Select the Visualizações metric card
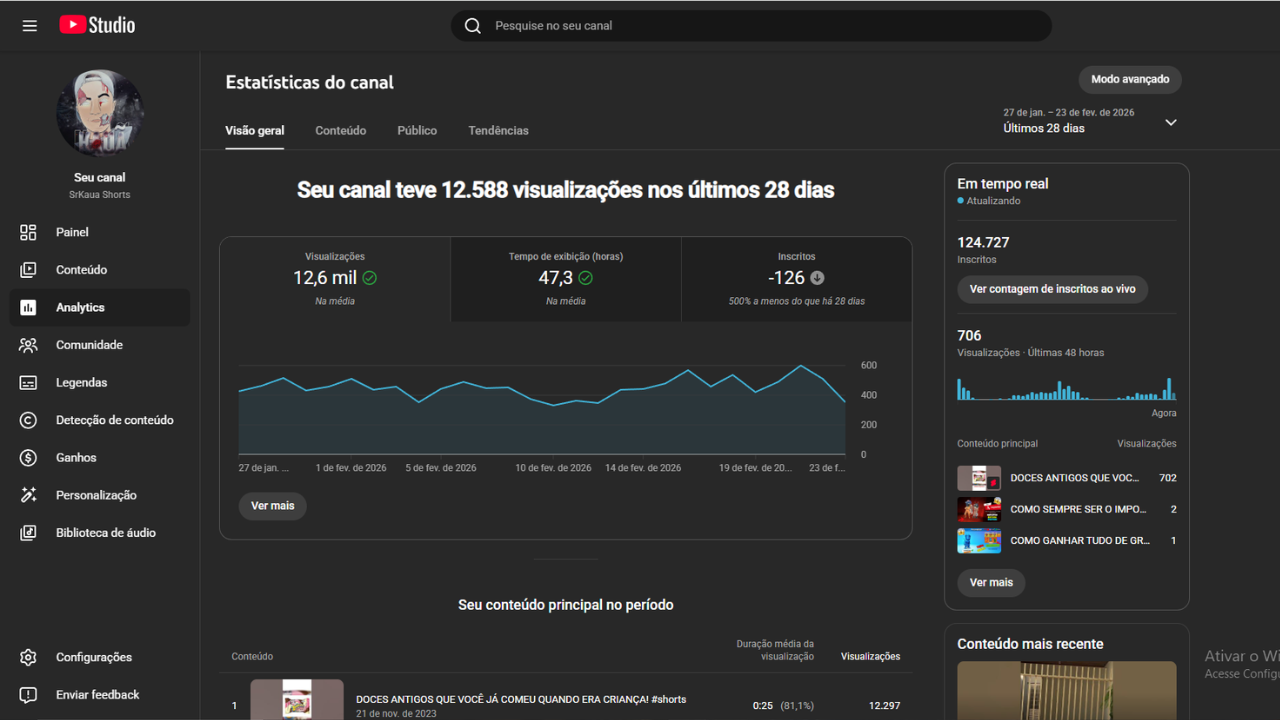This screenshot has width=1280, height=720. pos(335,279)
